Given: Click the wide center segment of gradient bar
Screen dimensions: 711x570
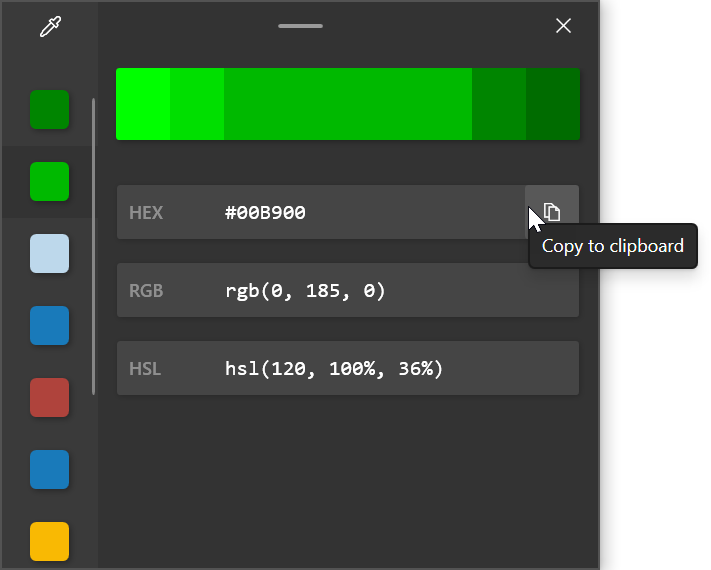Looking at the screenshot, I should (x=347, y=104).
